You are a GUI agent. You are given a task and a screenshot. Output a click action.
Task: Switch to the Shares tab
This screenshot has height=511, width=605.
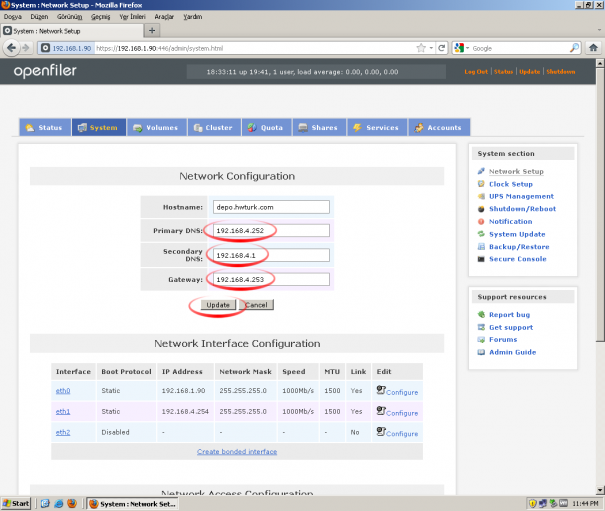tap(319, 127)
